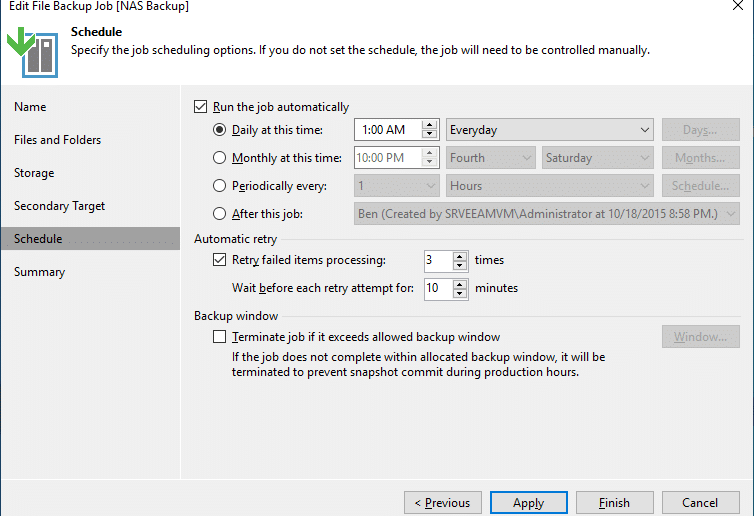Open the Secondary Target step
This screenshot has width=754, height=516.
click(60, 206)
